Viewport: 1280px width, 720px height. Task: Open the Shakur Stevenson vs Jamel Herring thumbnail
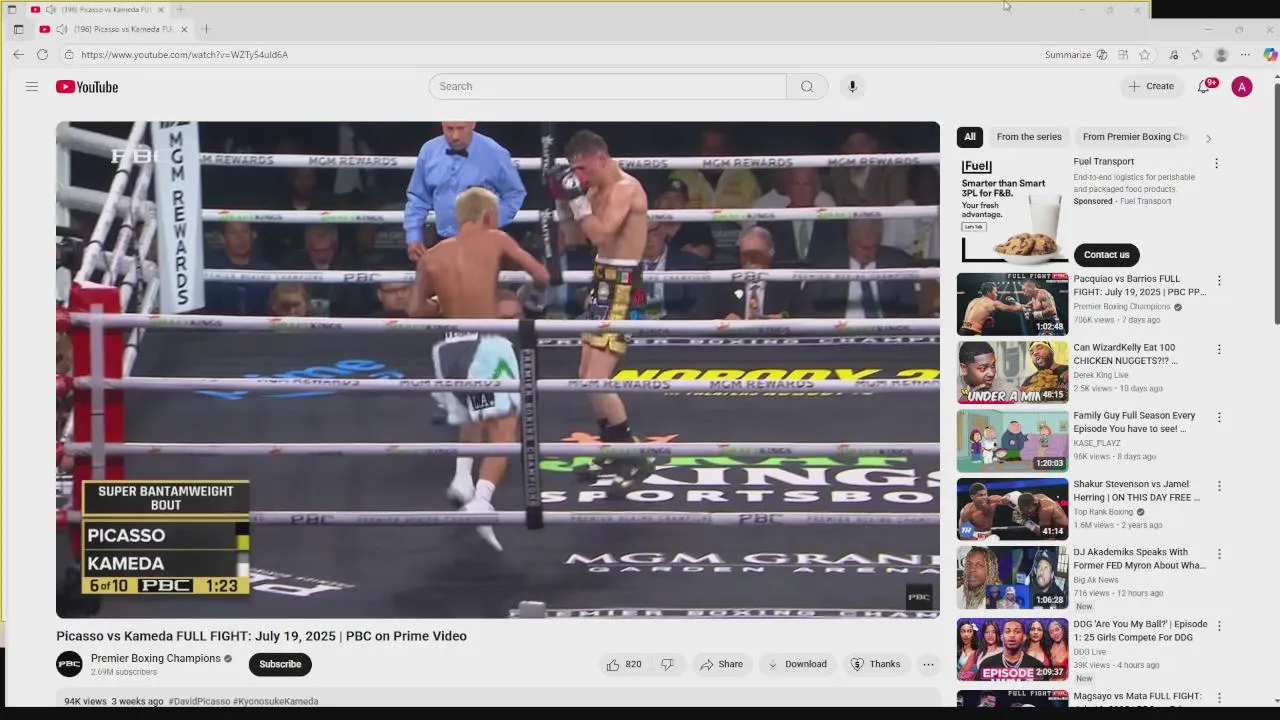[x=1012, y=509]
